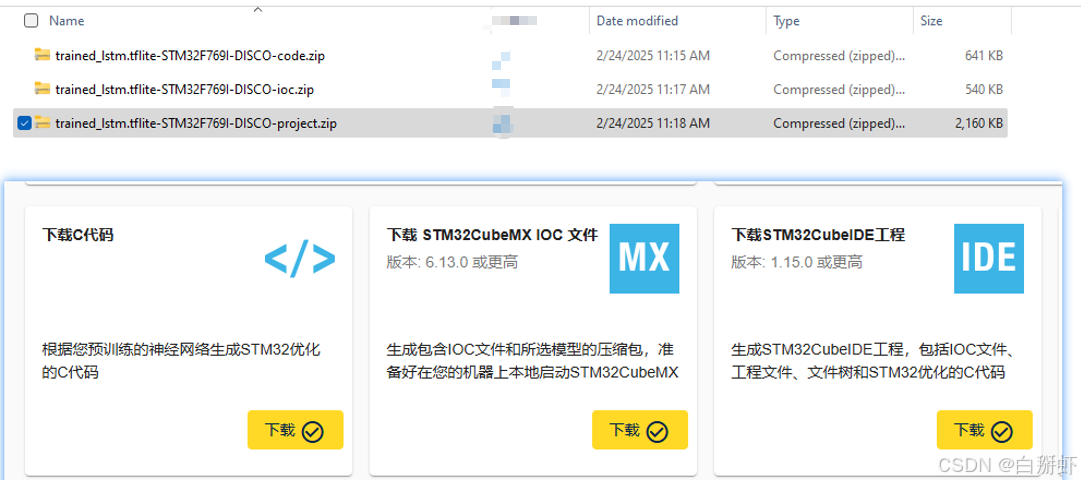Click date 2/24/2025 11:18 AM cell
1081x482 pixels.
pos(653,124)
